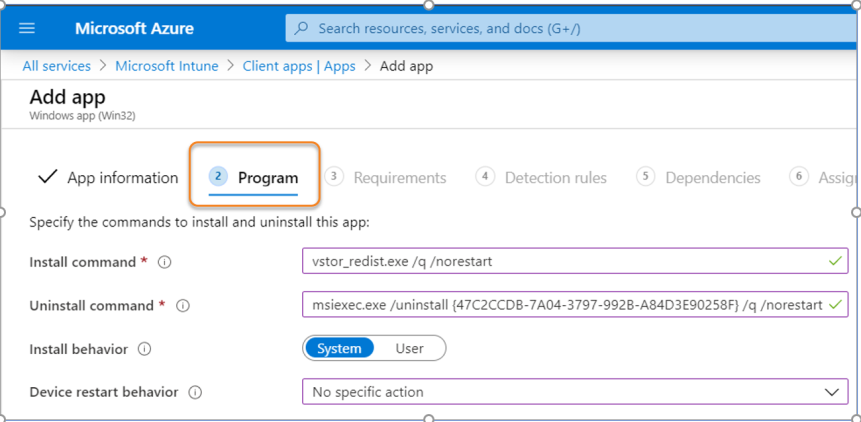The height and width of the screenshot is (422, 861).
Task: Click Uninstall command info icon
Action: [x=183, y=306]
